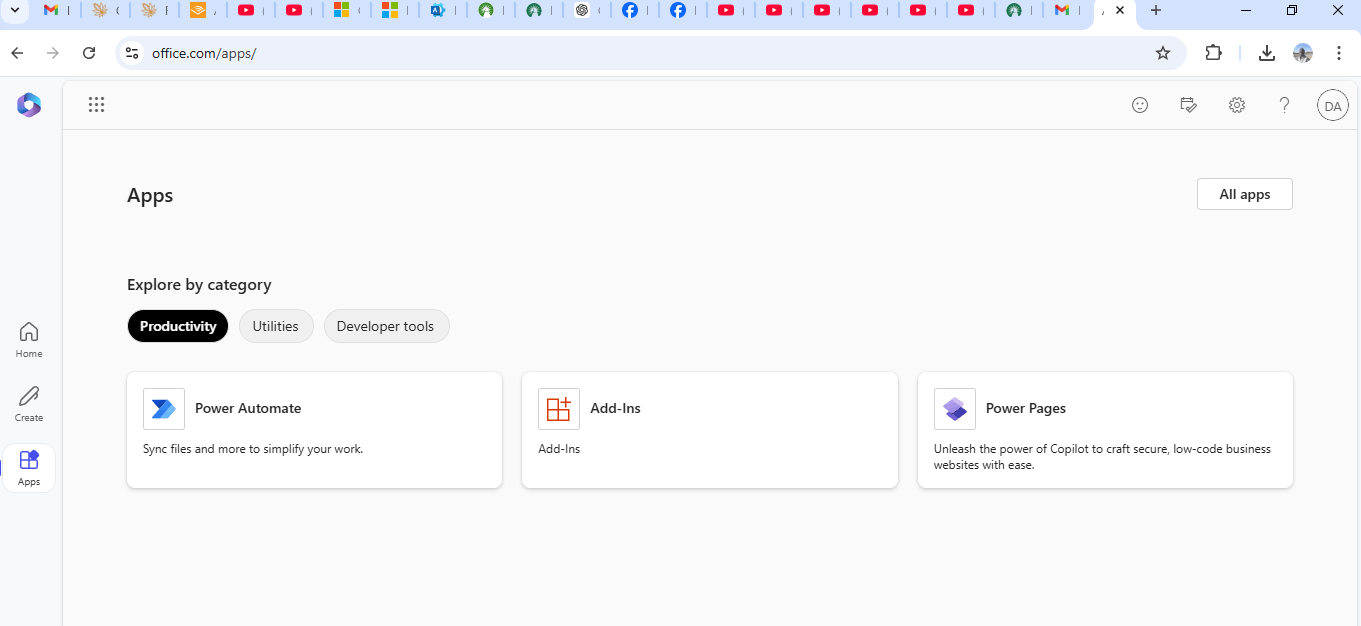
Task: Click the Add-Ins app icon
Action: pos(559,409)
